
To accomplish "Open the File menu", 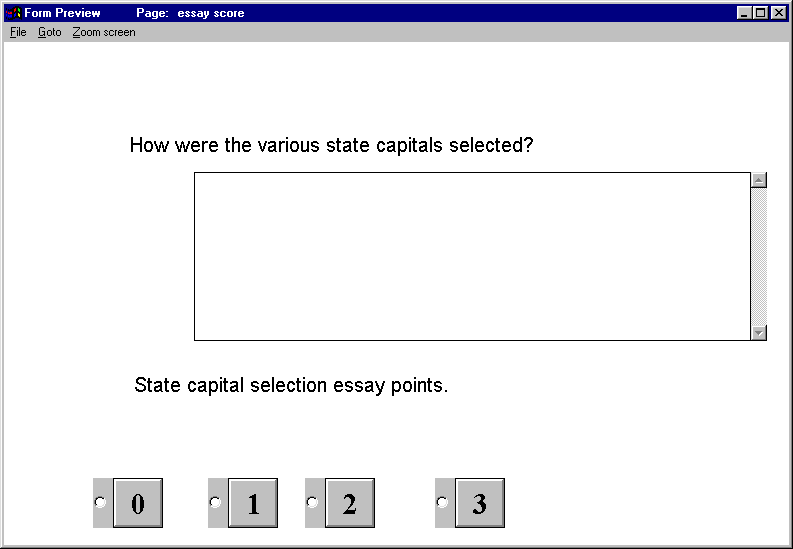I will click(18, 32).
